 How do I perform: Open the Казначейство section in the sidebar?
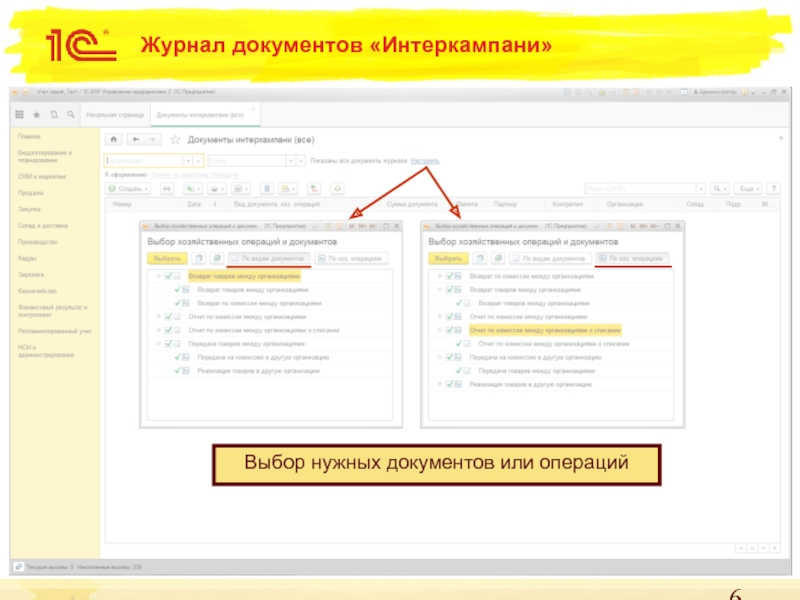coord(37,291)
